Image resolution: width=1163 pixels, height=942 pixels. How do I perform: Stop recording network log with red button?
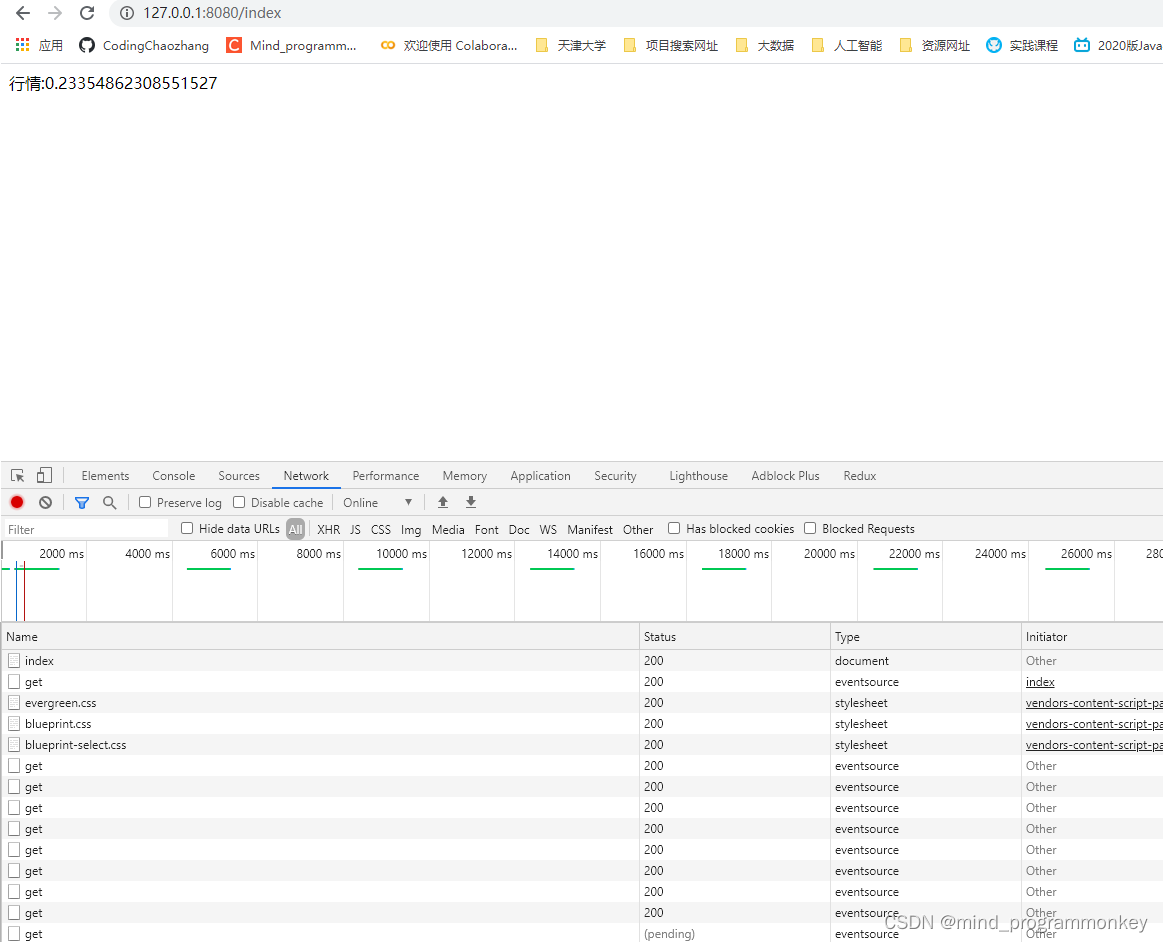point(17,502)
